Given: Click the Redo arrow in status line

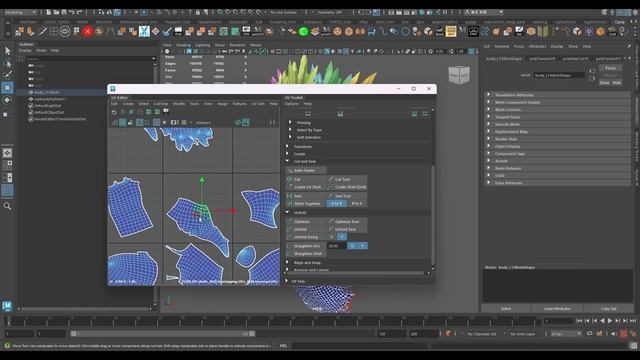Looking at the screenshot, I should [80, 12].
